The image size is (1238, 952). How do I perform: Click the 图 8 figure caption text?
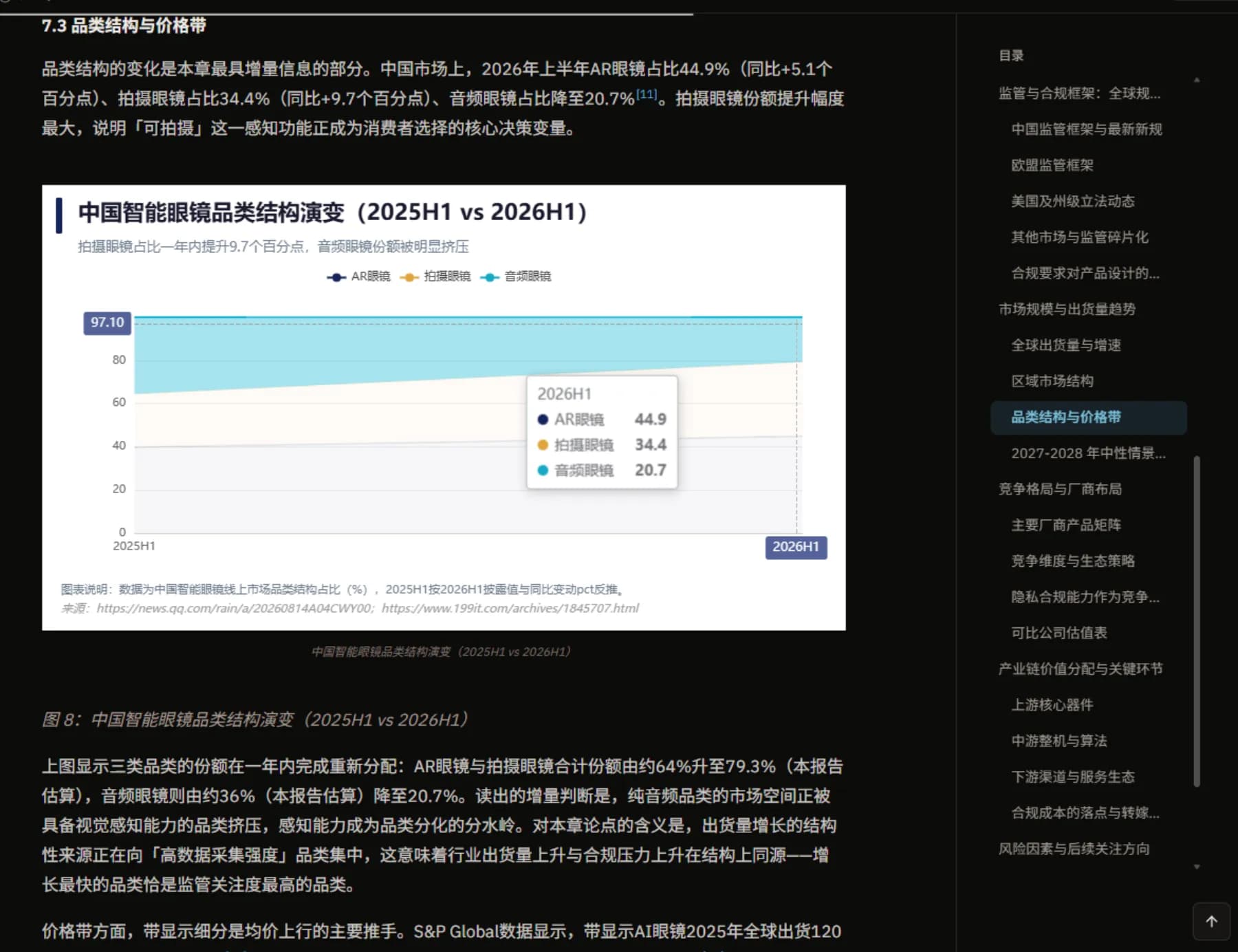coord(255,720)
